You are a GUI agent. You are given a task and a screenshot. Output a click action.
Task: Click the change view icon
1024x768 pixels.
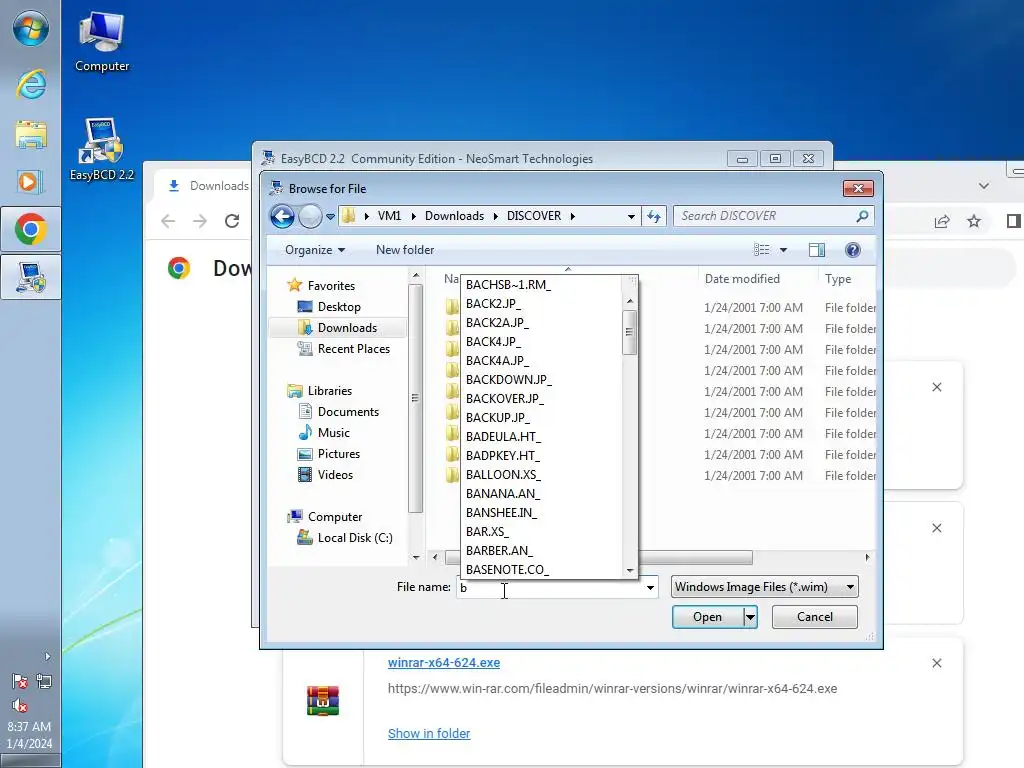click(x=761, y=250)
